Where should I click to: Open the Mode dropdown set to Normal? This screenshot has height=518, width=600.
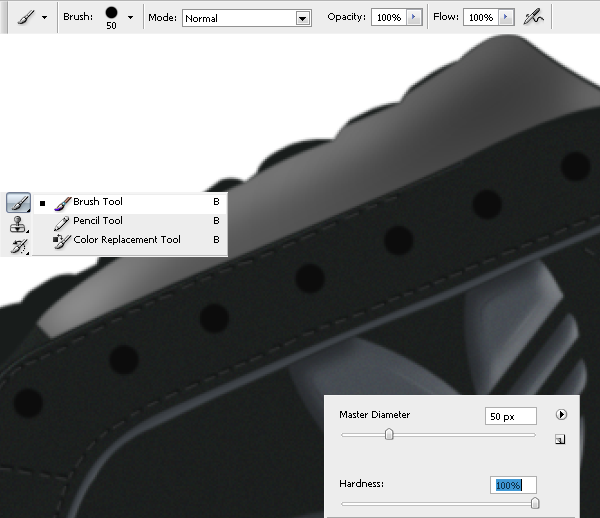[x=247, y=18]
